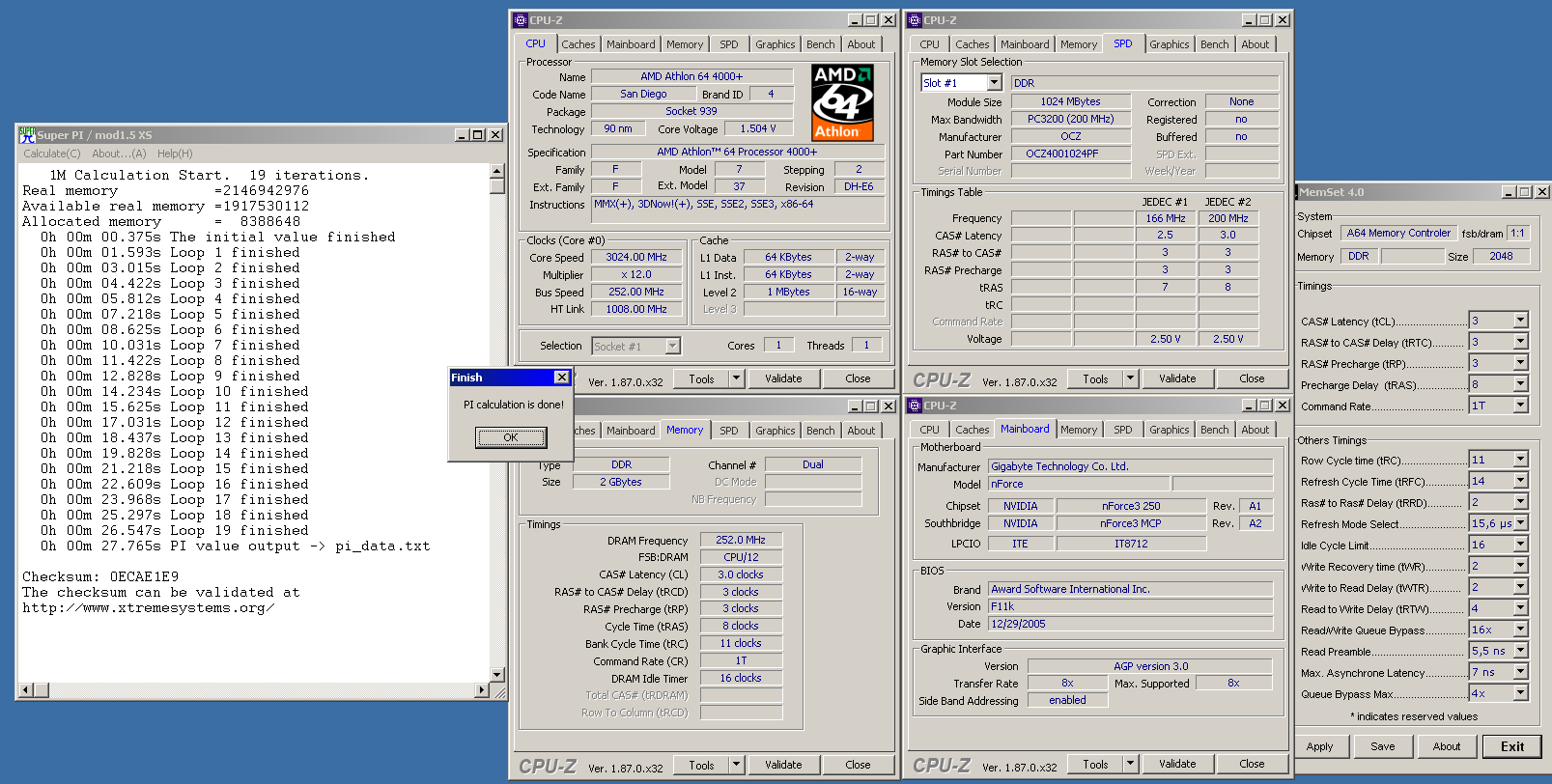The height and width of the screenshot is (784, 1552).
Task: Expand the Tools arrow in the CPU-Z Mainboard window
Action: [x=1130, y=764]
